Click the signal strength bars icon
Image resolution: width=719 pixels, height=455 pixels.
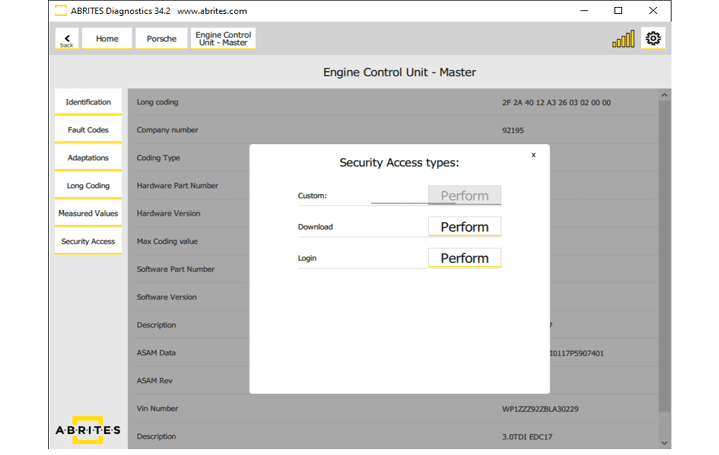tap(623, 39)
